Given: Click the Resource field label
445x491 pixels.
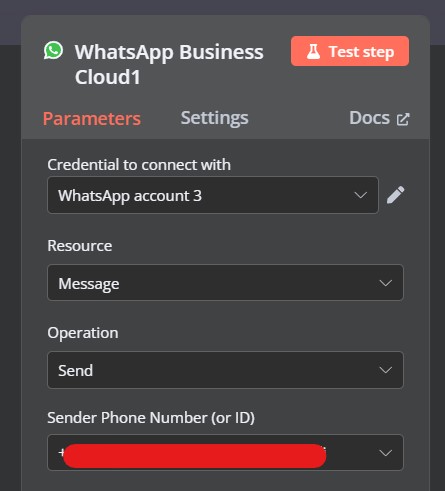Looking at the screenshot, I should pyautogui.click(x=80, y=246).
